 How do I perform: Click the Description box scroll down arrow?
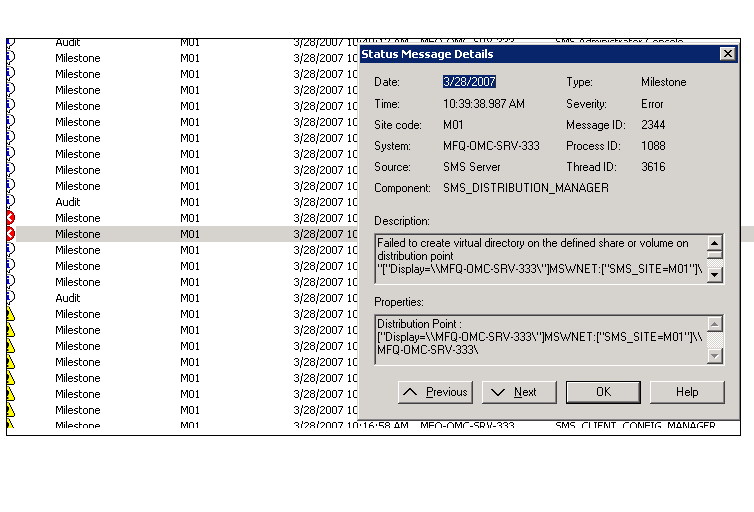point(715,275)
